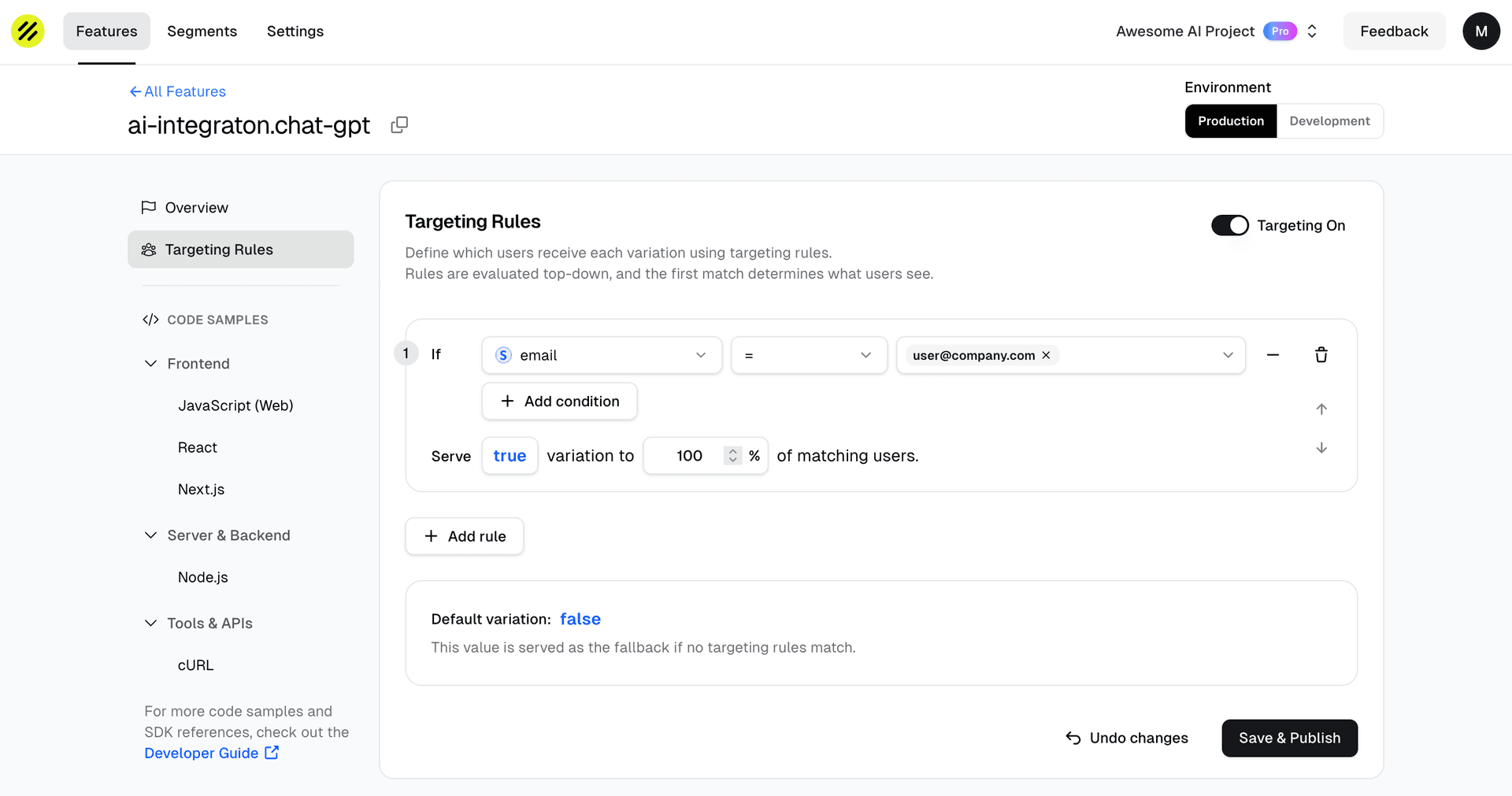Collapse the Frontend code samples section

coord(150,364)
